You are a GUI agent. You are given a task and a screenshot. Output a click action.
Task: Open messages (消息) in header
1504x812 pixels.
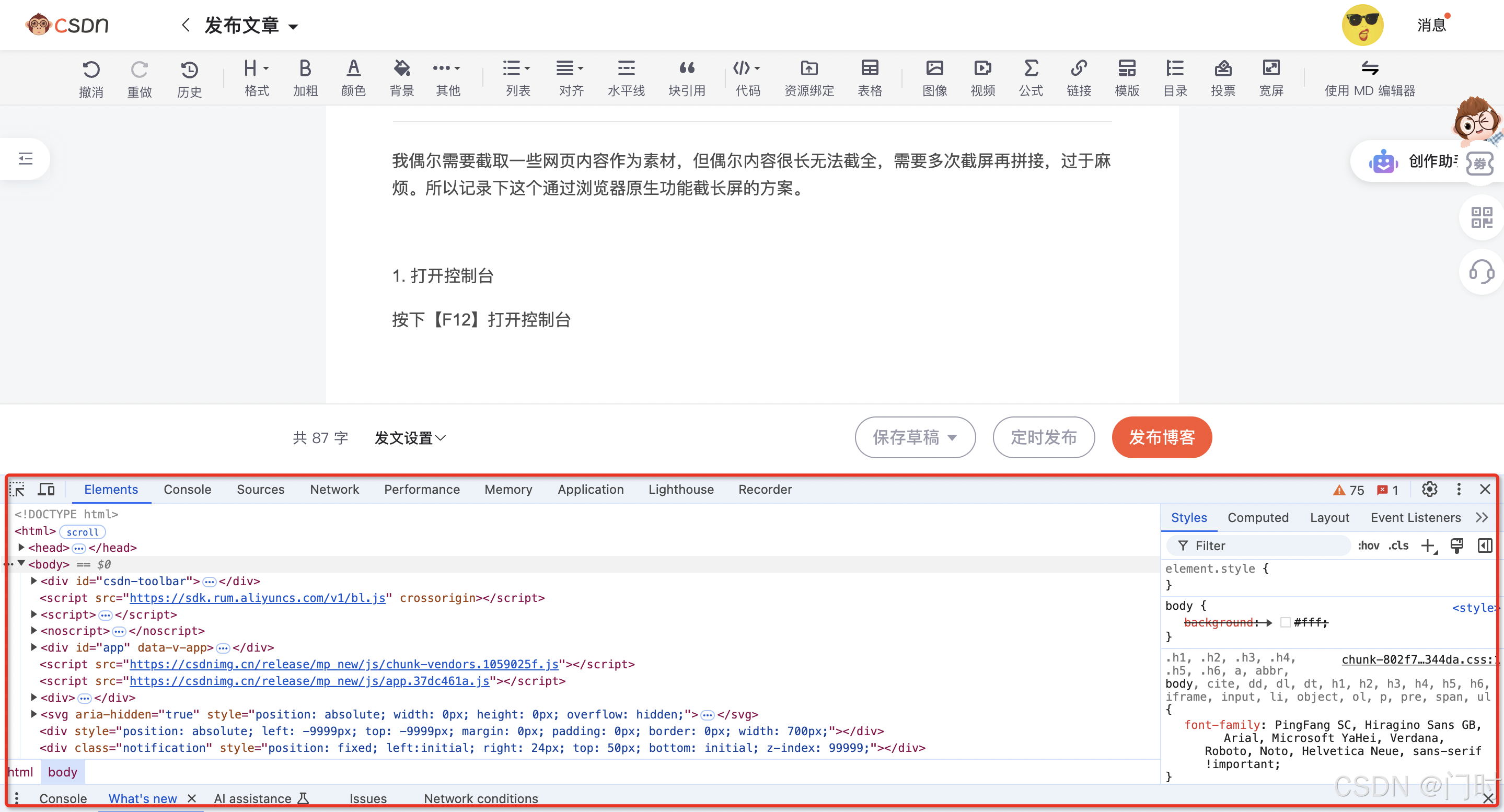tap(1431, 25)
